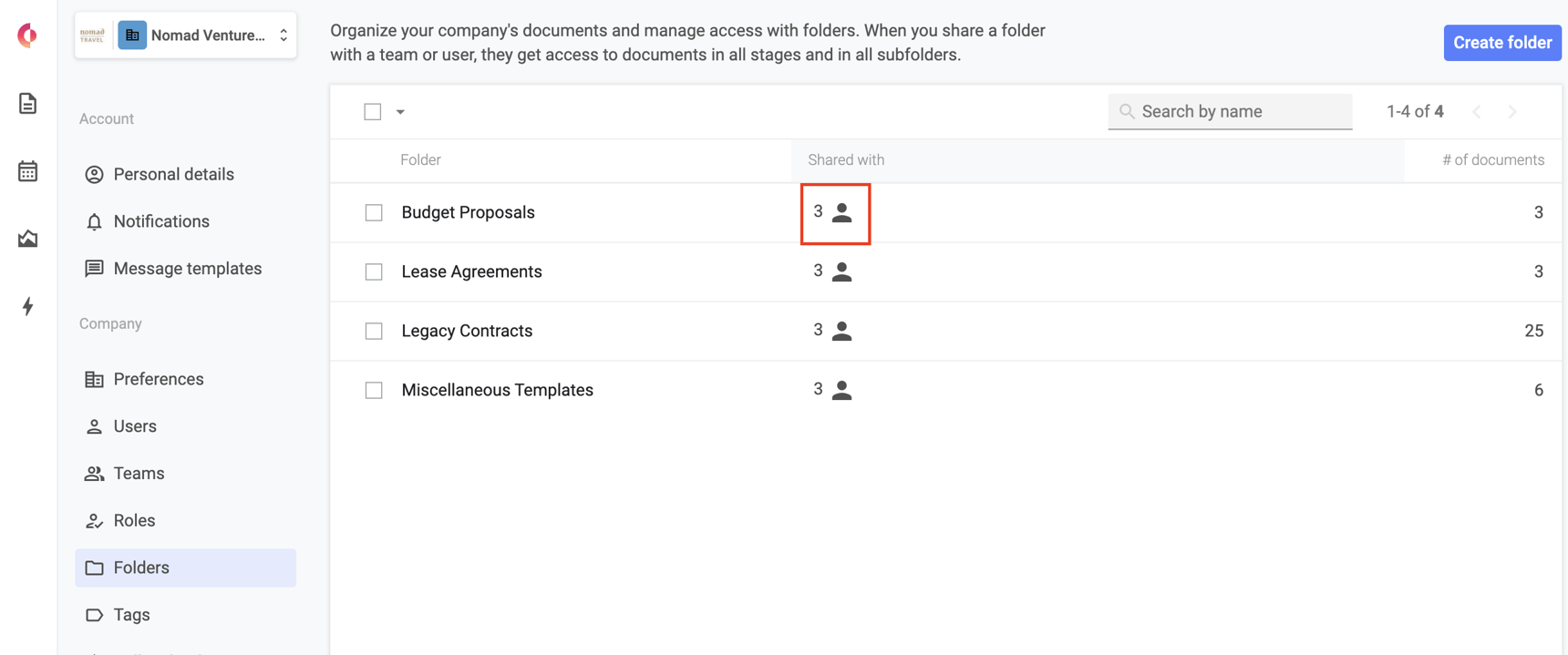1568x655 pixels.
Task: Select the Budget Proposals checkbox
Action: click(373, 211)
